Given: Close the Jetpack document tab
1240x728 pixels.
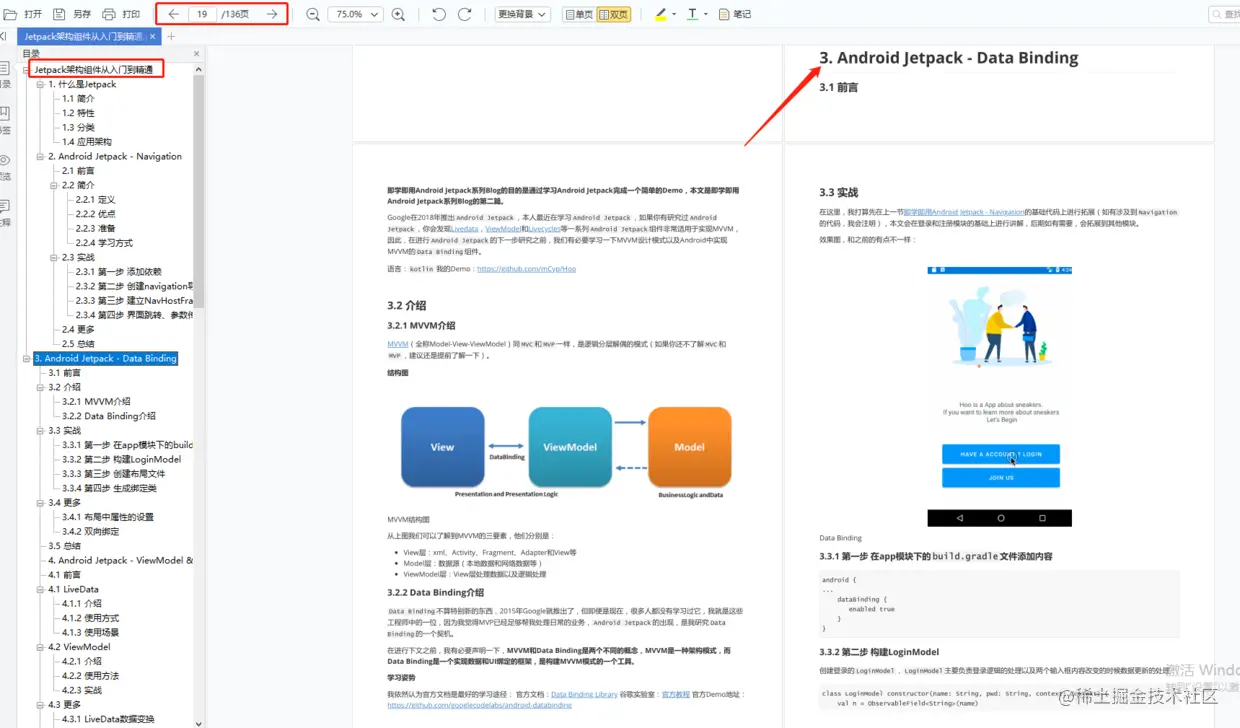Looking at the screenshot, I should coord(153,36).
